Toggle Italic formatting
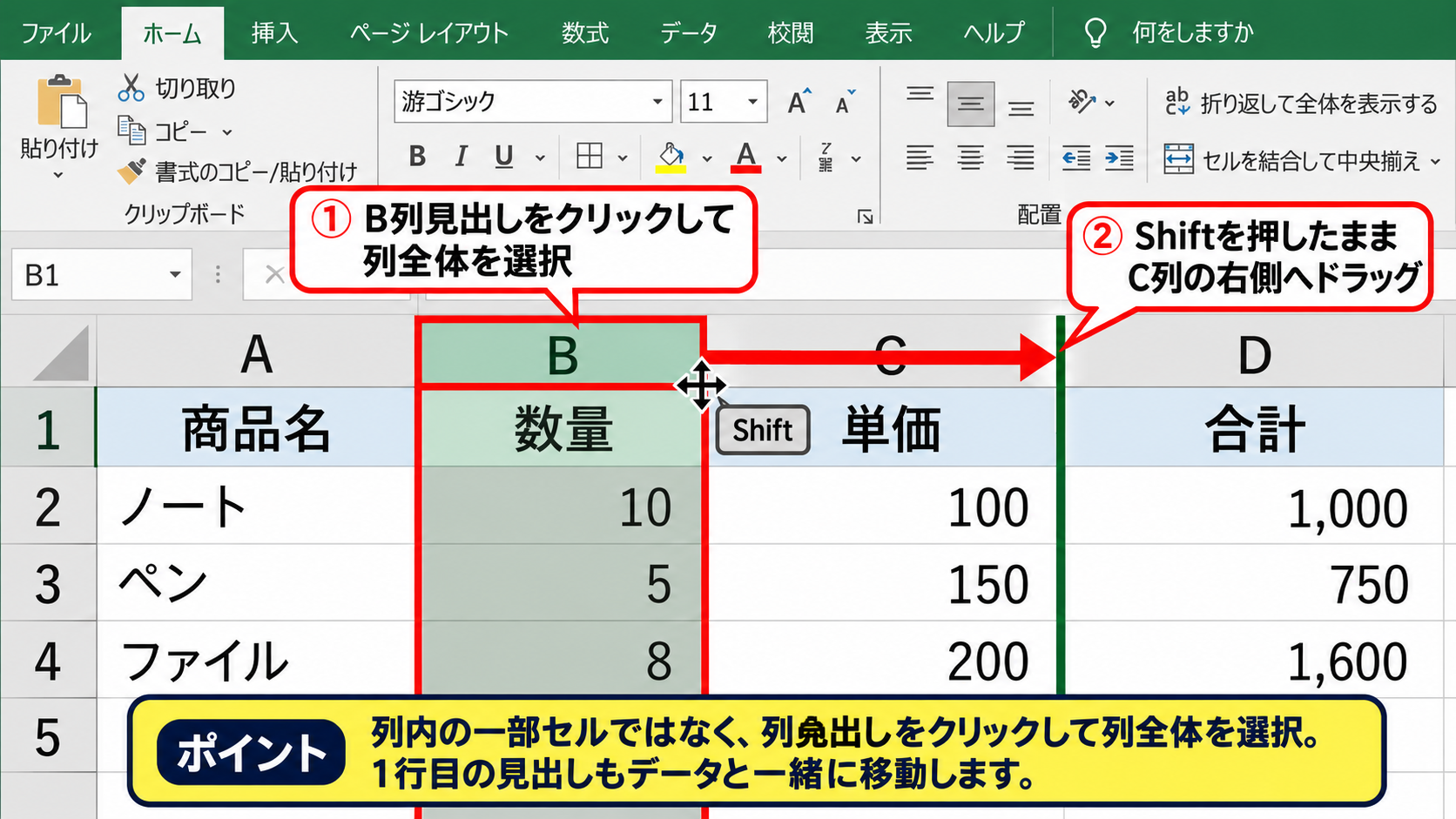 (461, 157)
